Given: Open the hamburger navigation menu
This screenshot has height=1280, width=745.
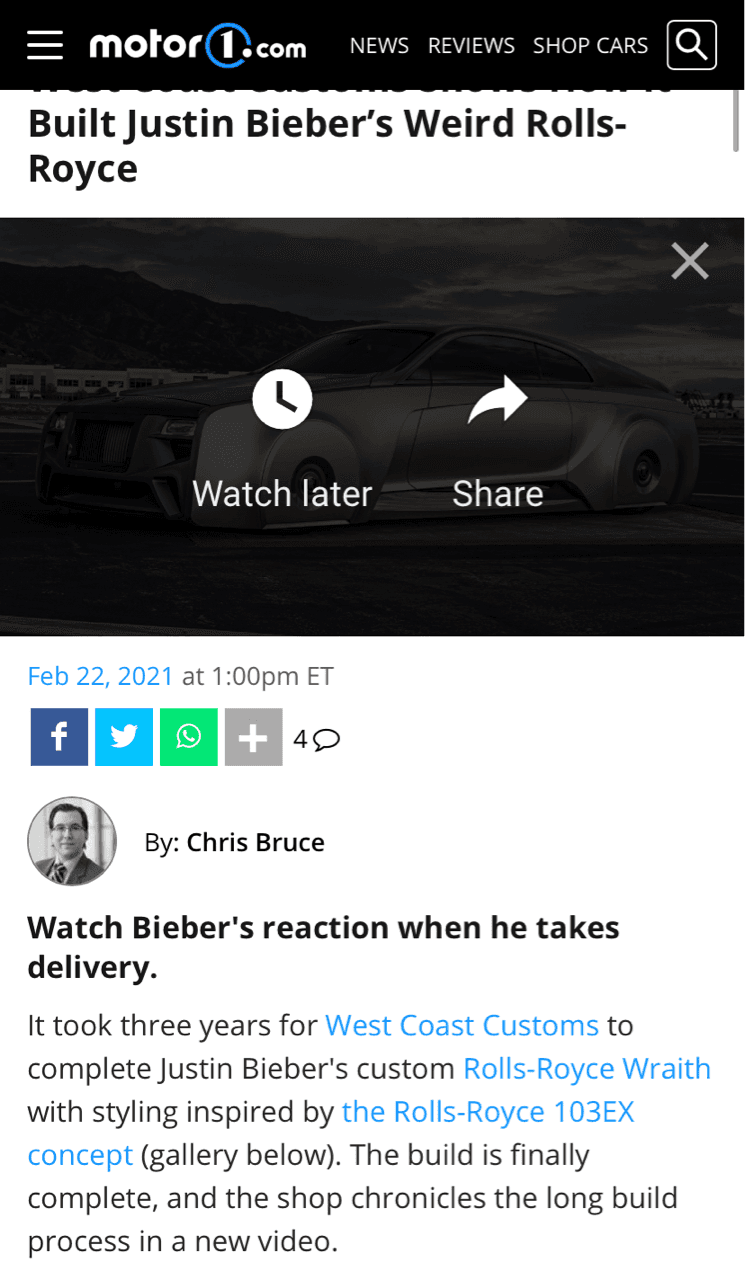Looking at the screenshot, I should click(44, 45).
